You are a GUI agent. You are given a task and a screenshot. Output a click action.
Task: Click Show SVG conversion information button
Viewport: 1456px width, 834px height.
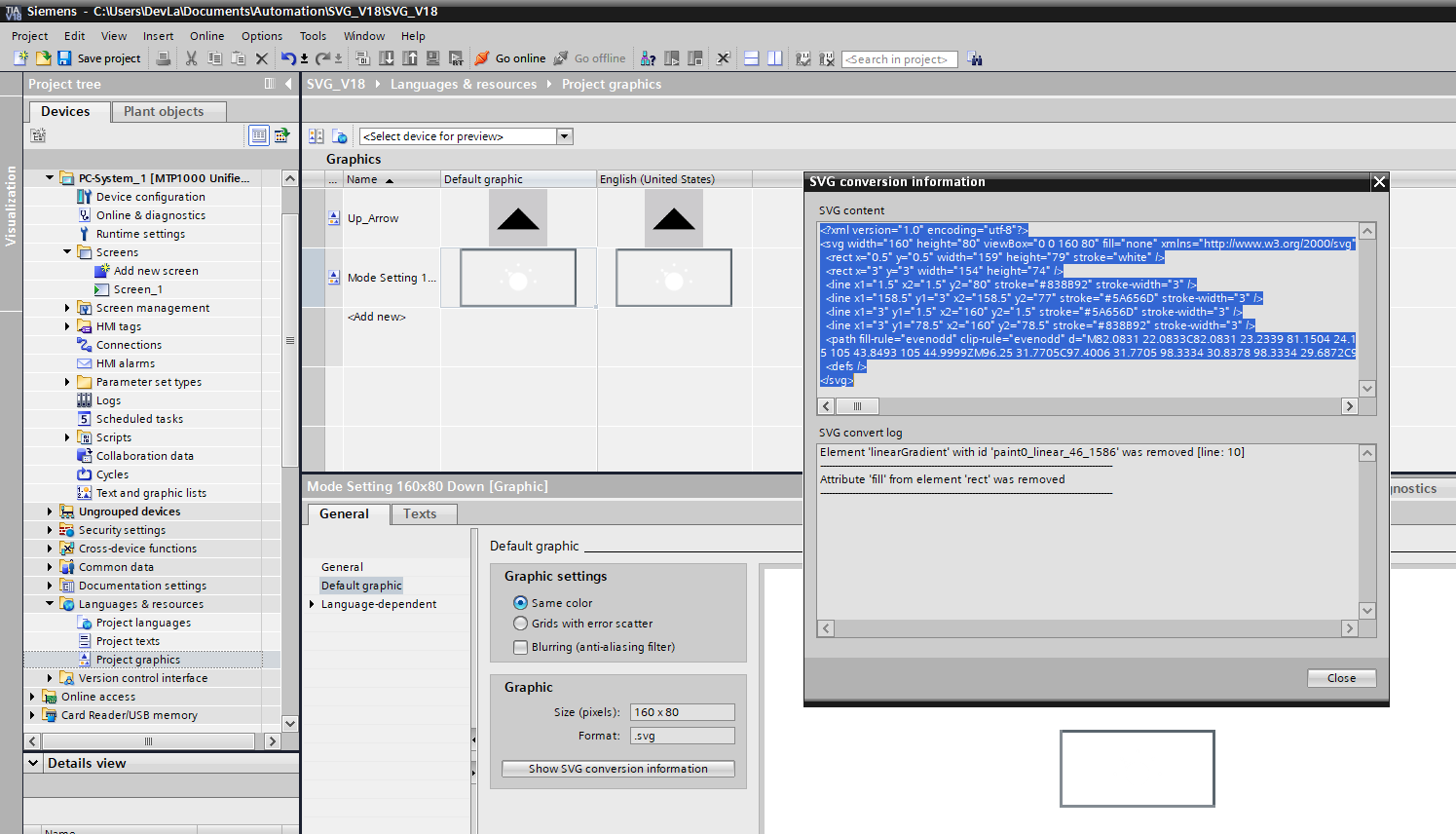(617, 769)
